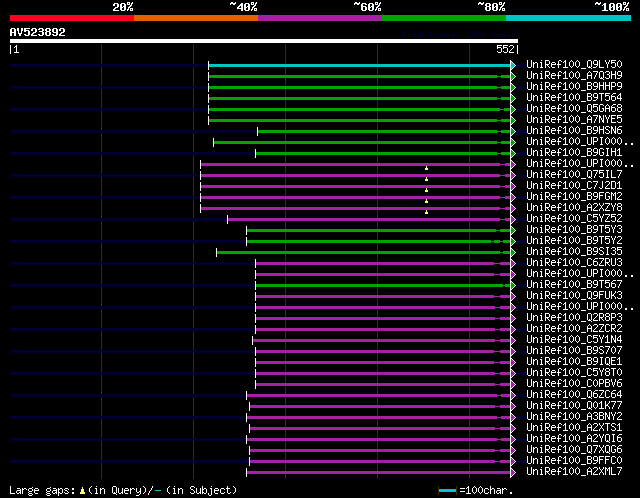
Task: Click the orange ~40% identity legend segment
Action: [196, 18]
